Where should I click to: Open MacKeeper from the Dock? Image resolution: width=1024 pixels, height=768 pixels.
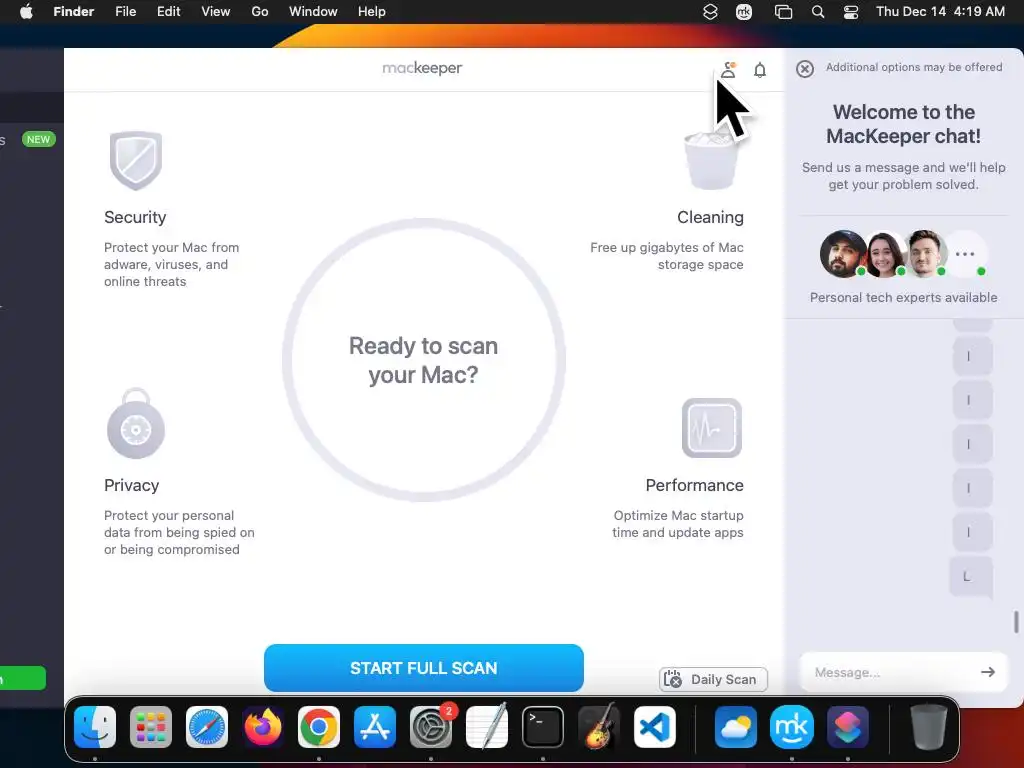[x=792, y=727]
